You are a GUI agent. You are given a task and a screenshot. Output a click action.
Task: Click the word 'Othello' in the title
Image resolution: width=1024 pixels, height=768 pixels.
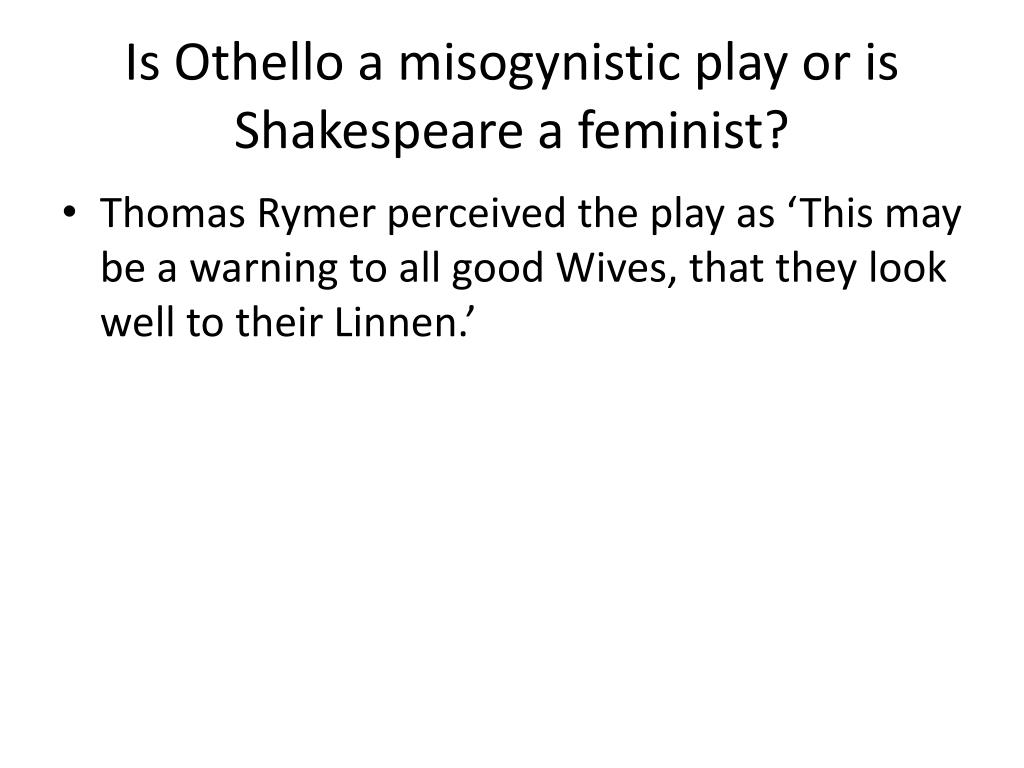tap(259, 63)
